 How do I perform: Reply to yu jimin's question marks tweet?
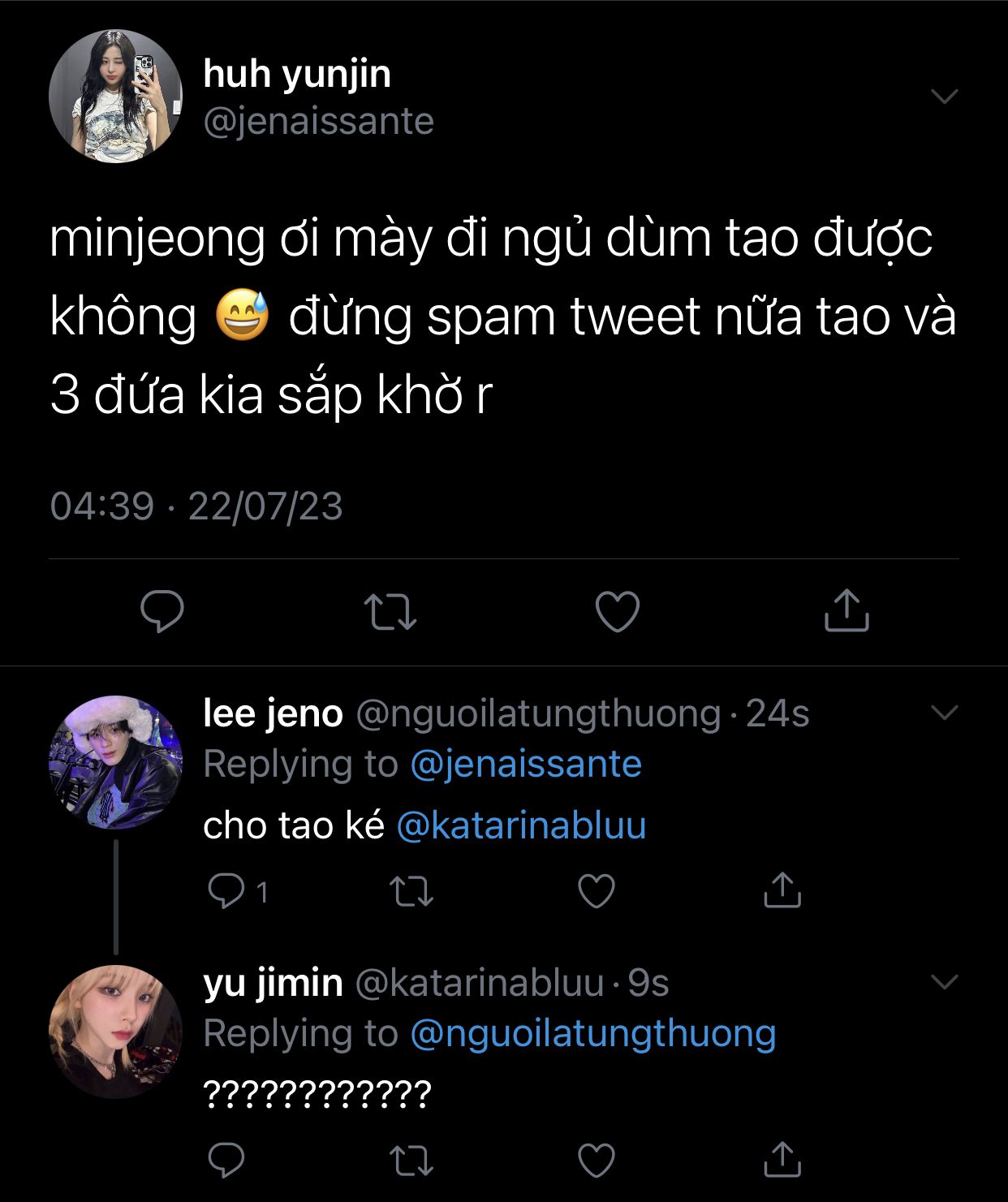coord(226,1160)
